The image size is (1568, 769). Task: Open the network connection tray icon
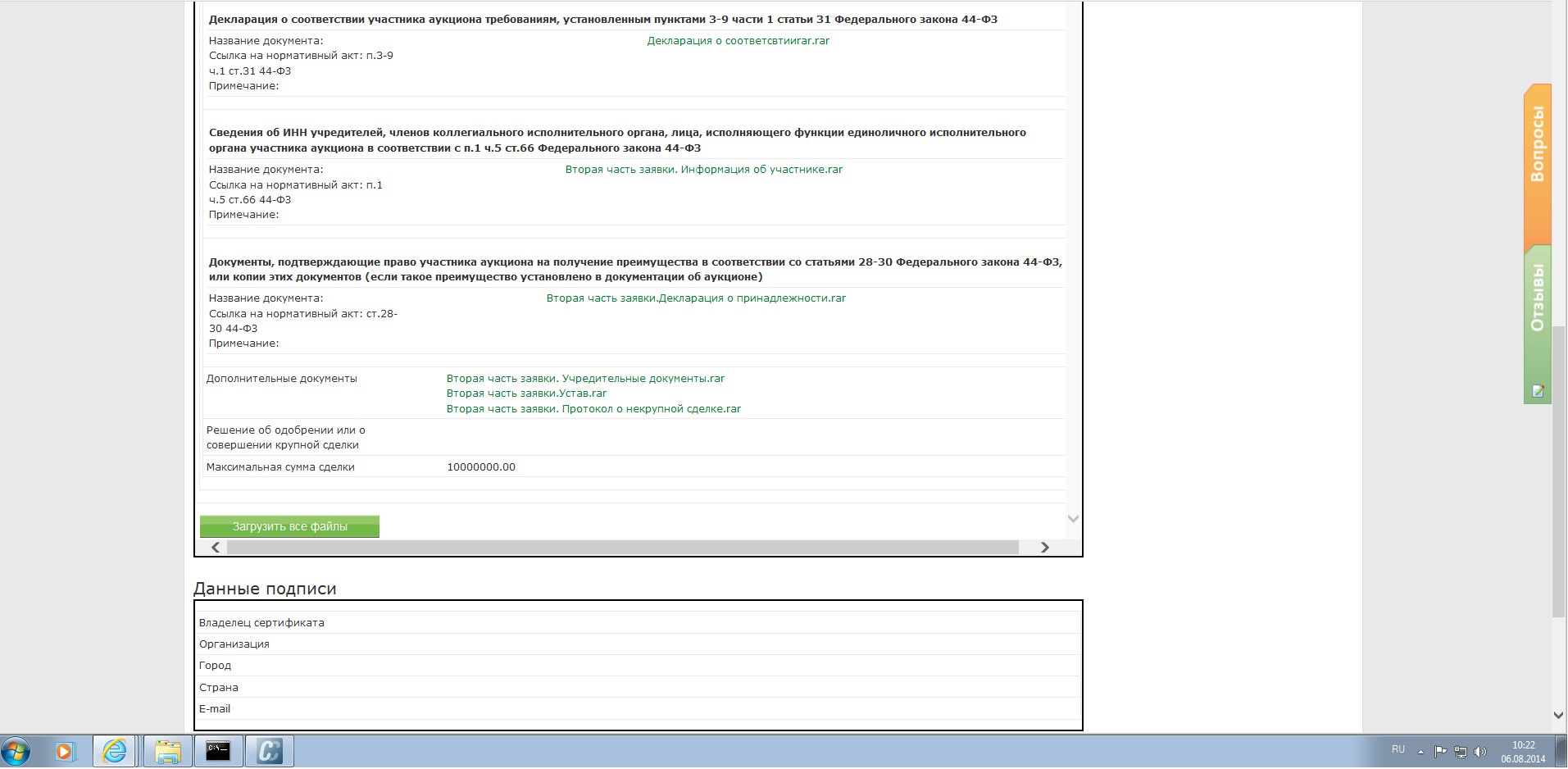coord(1460,752)
